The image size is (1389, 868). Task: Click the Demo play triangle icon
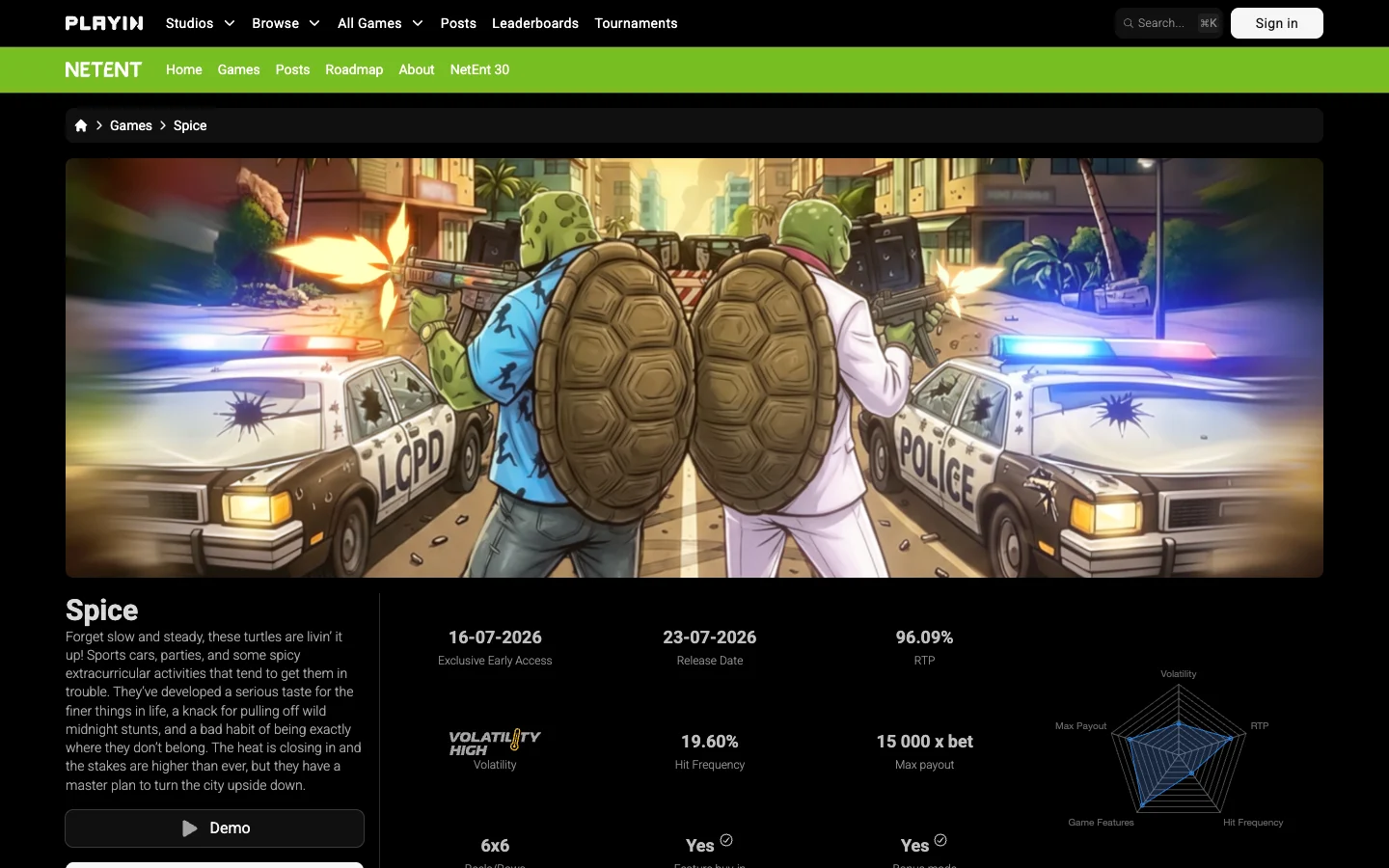[x=190, y=828]
